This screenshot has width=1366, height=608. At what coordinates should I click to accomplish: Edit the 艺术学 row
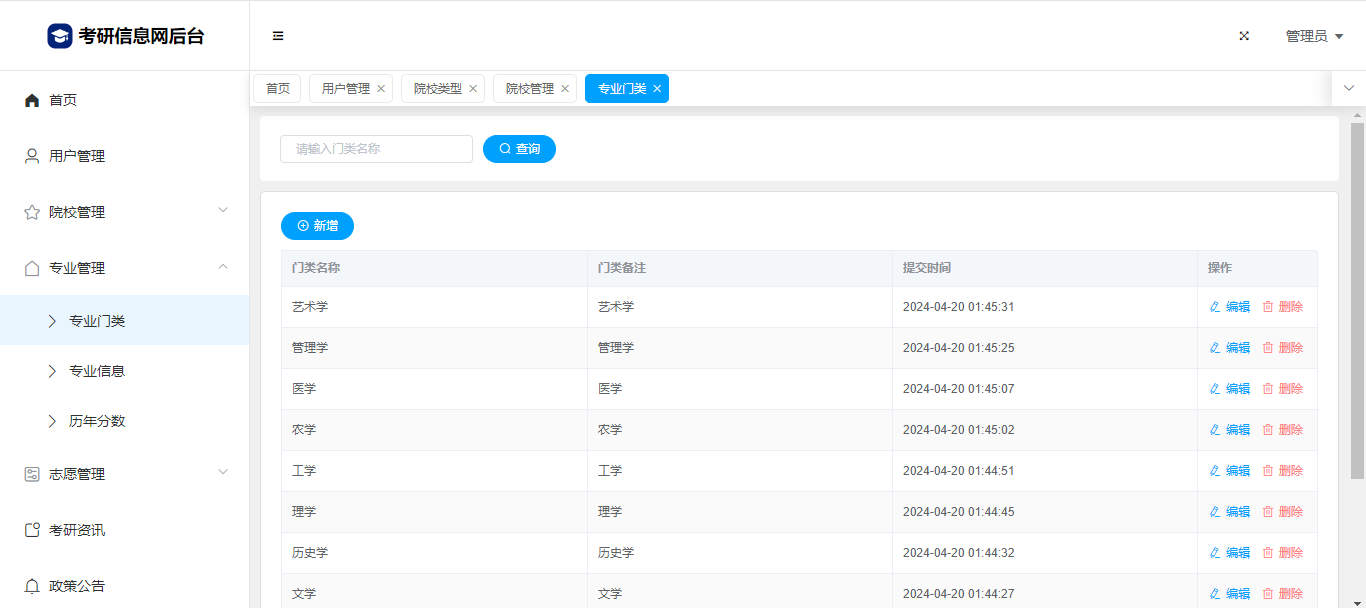(1230, 307)
